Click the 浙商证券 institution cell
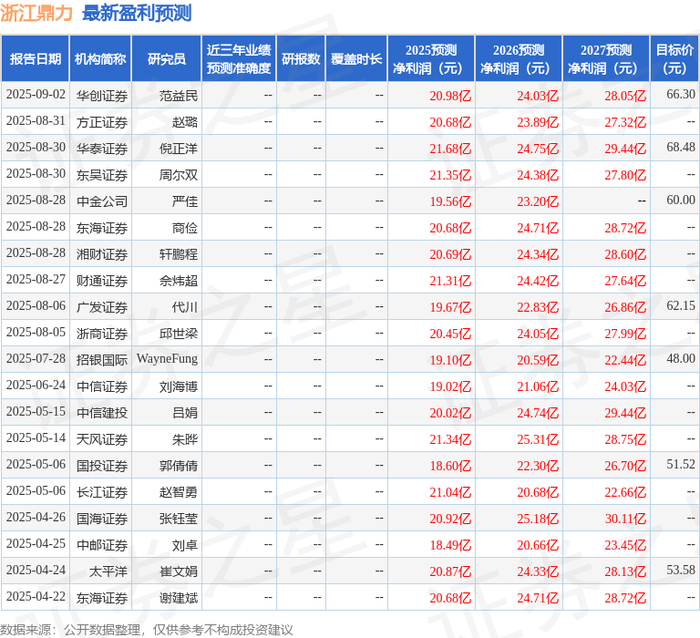Image resolution: width=700 pixels, height=638 pixels. click(102, 334)
